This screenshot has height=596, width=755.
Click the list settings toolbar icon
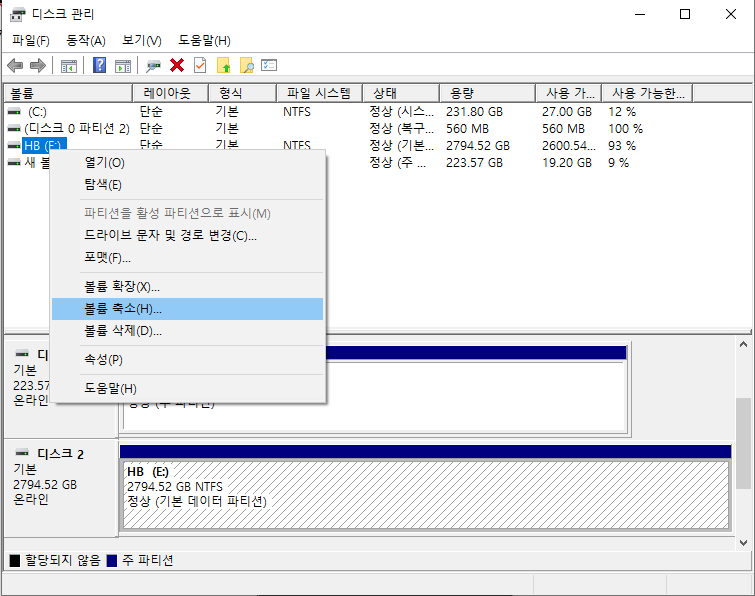click(x=269, y=65)
